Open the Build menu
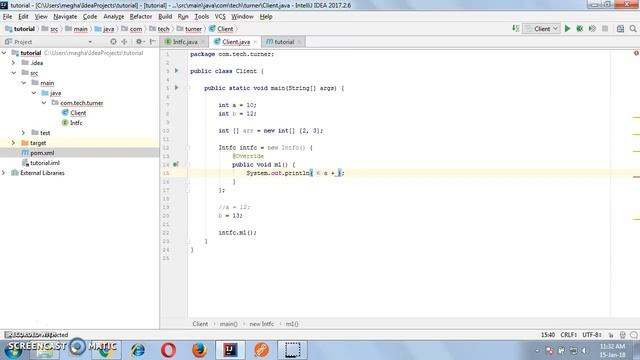The height and width of the screenshot is (360, 640). click(x=165, y=16)
